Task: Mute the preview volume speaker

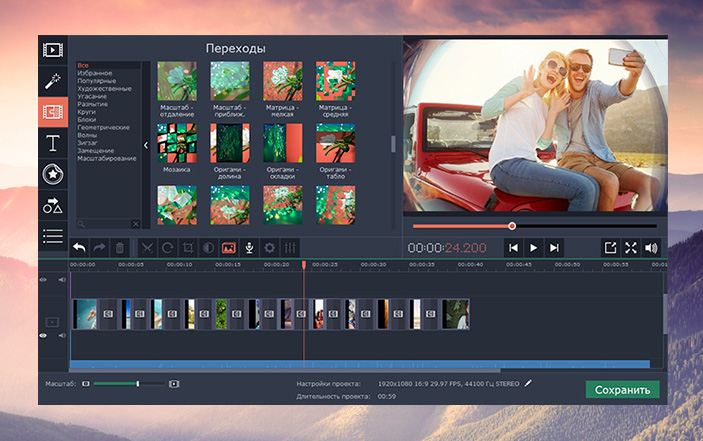Action: pos(652,247)
